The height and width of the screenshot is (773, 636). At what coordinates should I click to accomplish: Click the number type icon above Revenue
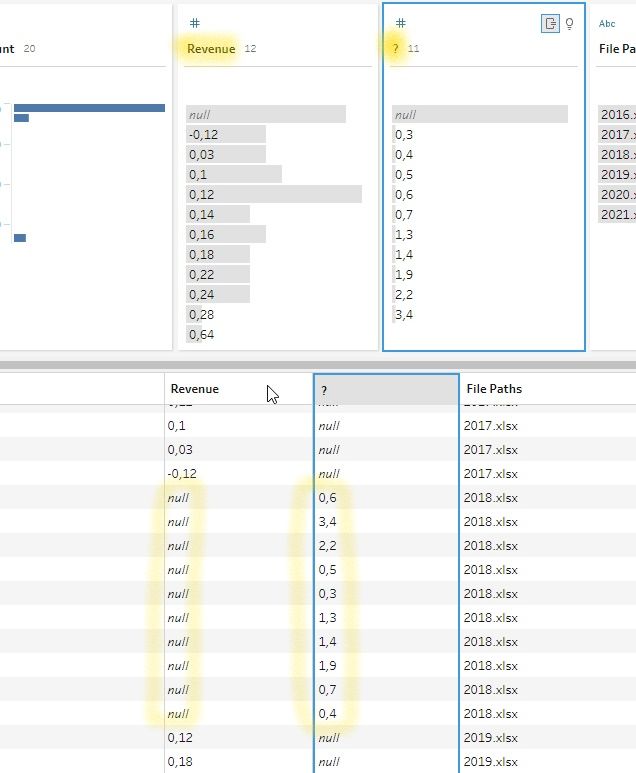click(195, 23)
